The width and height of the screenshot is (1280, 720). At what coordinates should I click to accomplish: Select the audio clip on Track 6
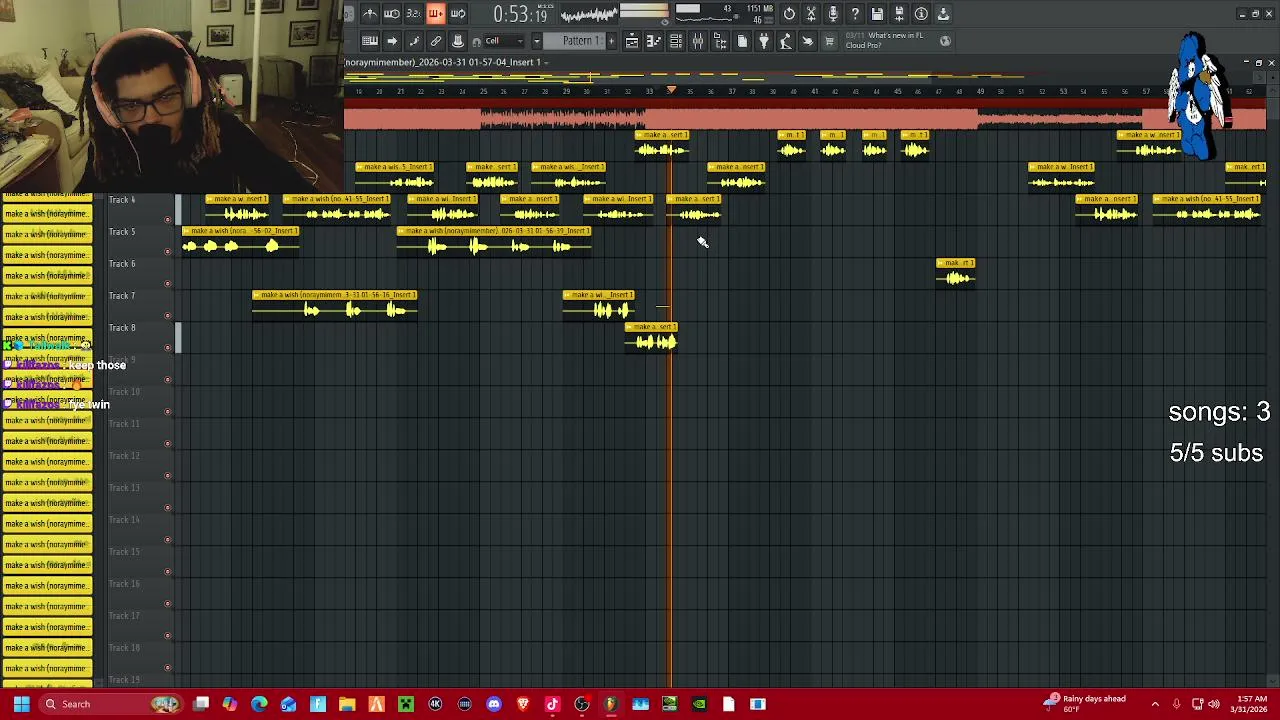[955, 272]
